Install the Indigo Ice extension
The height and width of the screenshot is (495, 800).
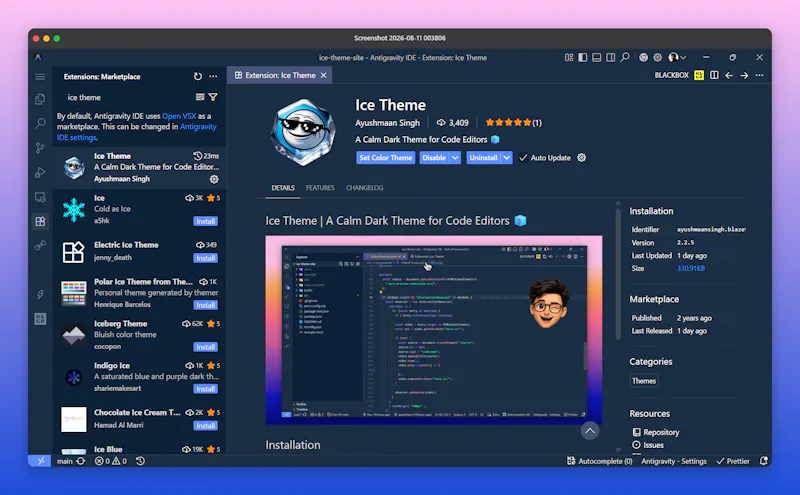pyautogui.click(x=206, y=389)
